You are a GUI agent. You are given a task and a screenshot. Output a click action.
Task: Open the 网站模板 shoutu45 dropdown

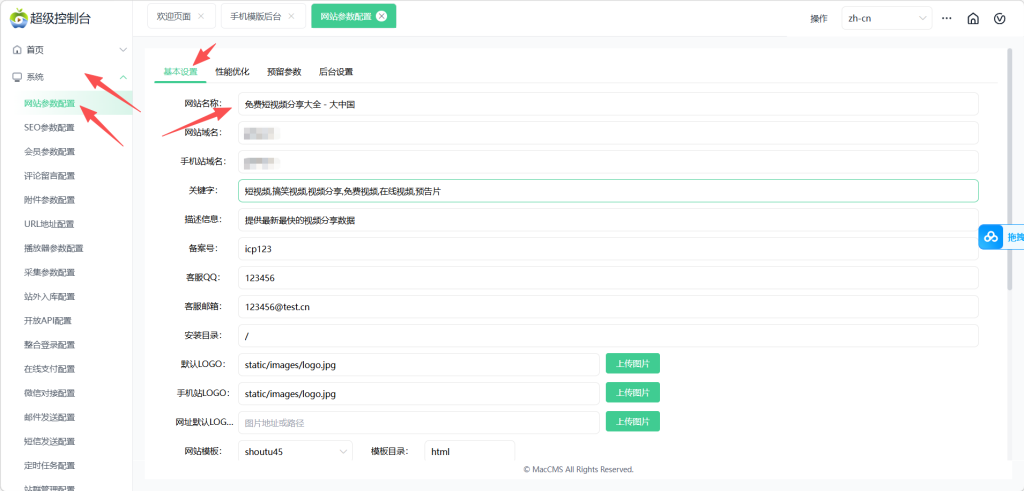pos(294,452)
